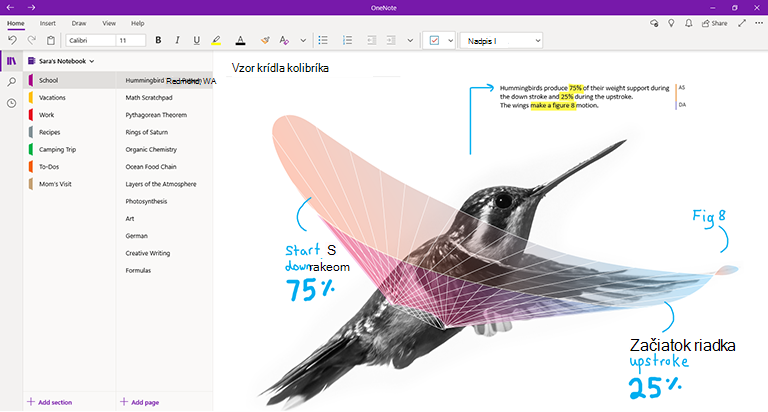This screenshot has width=768, height=412.
Task: Open the View tab
Action: [x=109, y=23]
